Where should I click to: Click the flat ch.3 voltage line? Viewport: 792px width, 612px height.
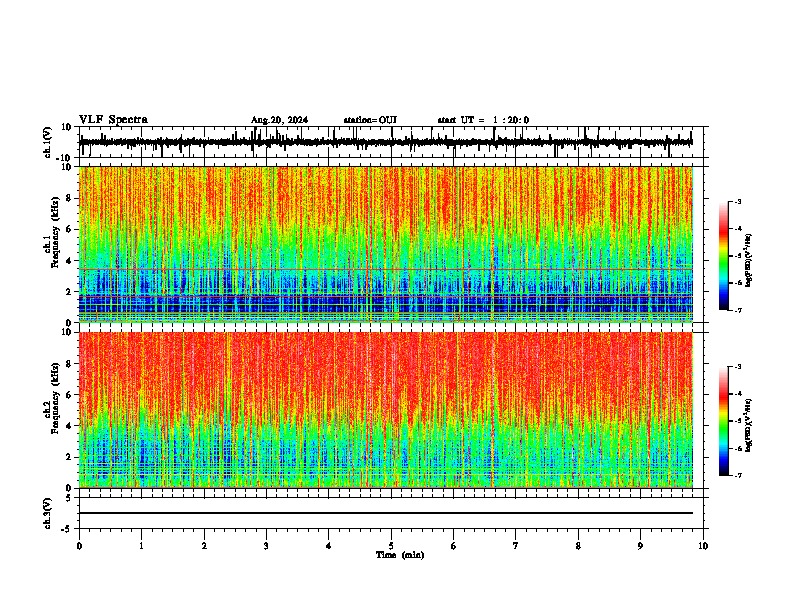coord(386,513)
